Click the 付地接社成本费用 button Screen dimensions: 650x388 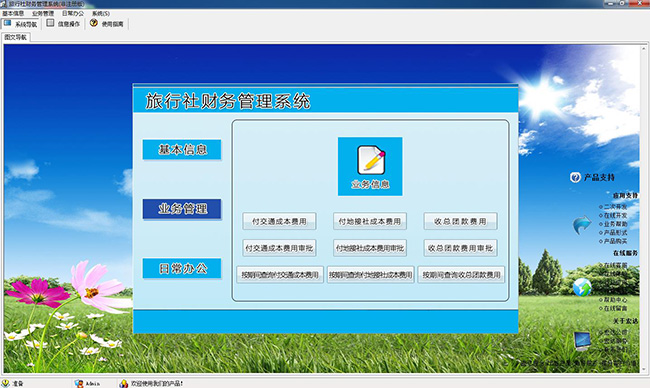point(370,221)
